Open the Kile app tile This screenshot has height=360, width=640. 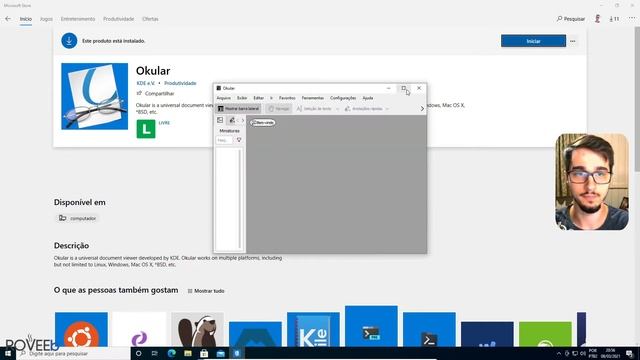click(x=313, y=329)
